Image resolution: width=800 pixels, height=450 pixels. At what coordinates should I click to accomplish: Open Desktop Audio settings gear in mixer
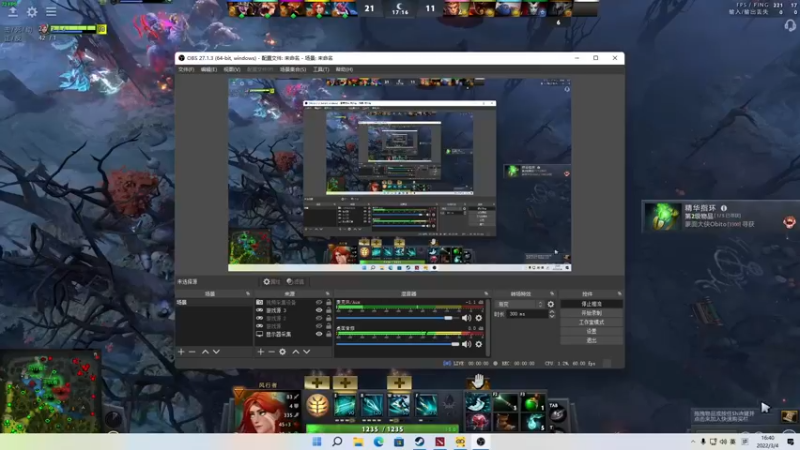point(479,344)
